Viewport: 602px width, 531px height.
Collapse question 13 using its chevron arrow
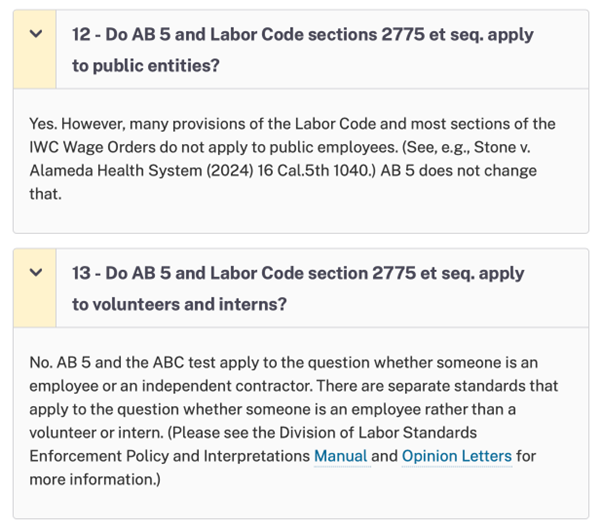point(36,273)
